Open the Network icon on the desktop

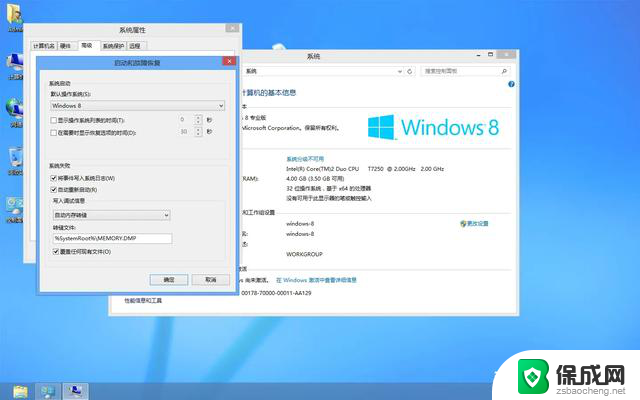coord(15,112)
